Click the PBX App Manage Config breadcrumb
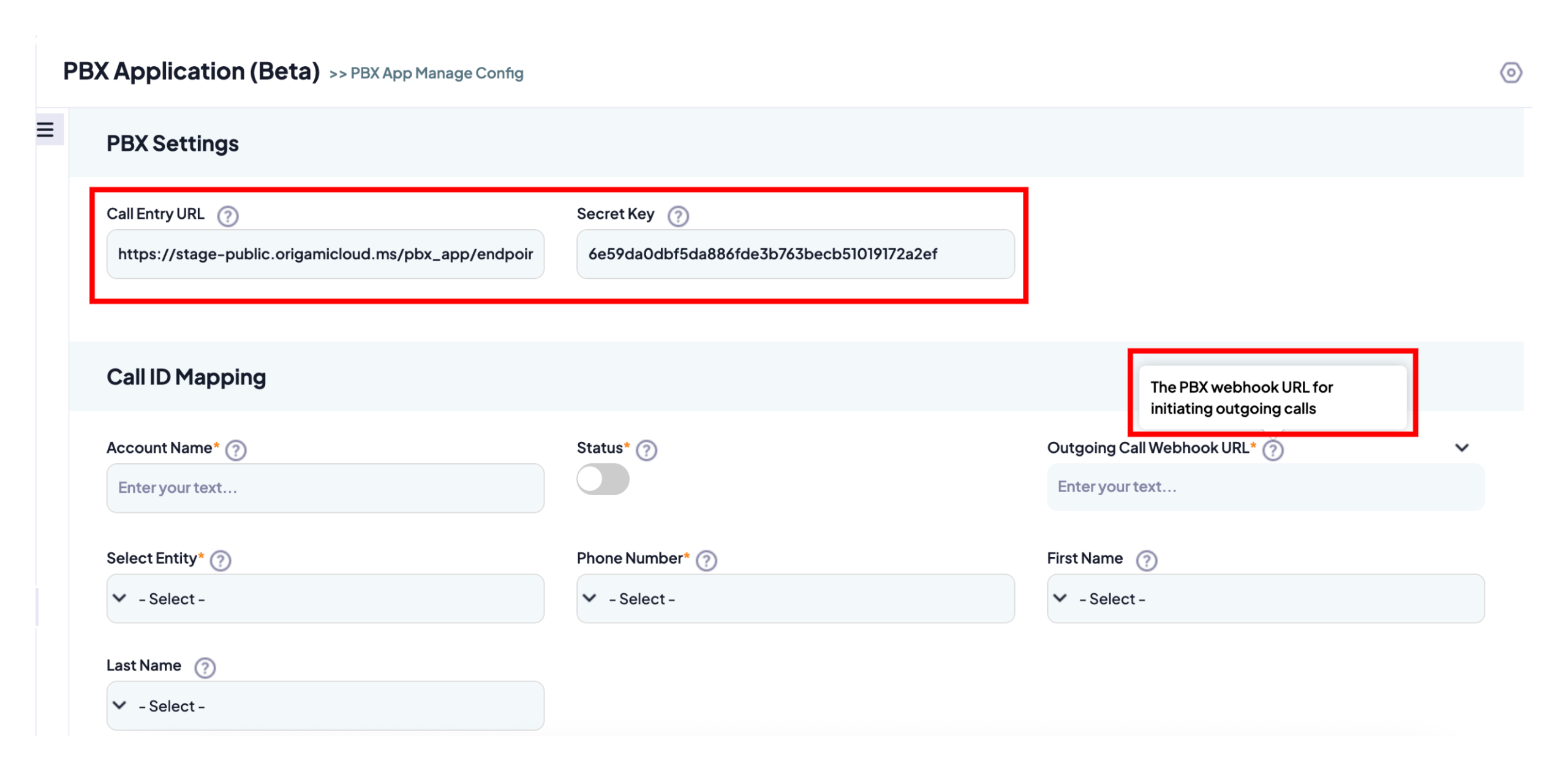The height and width of the screenshot is (771, 1568). (x=437, y=74)
